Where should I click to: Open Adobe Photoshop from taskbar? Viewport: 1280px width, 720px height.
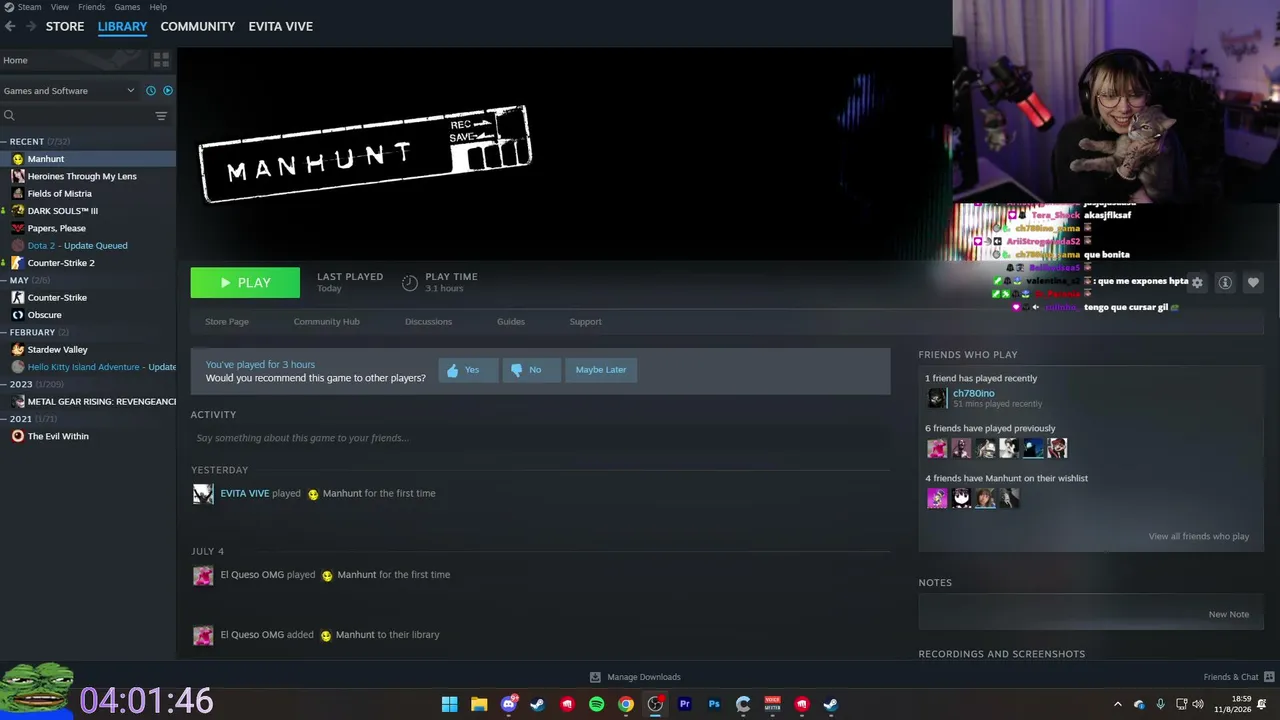click(714, 704)
